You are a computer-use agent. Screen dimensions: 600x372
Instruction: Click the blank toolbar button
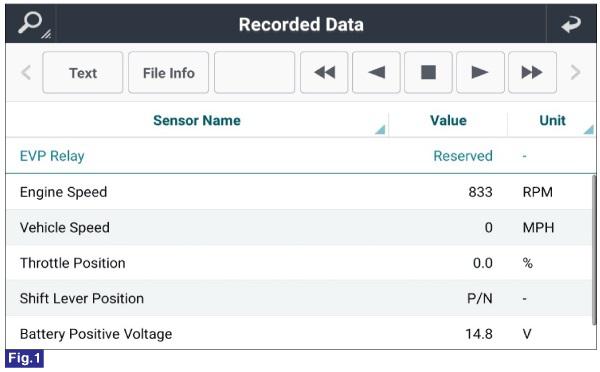pos(254,72)
